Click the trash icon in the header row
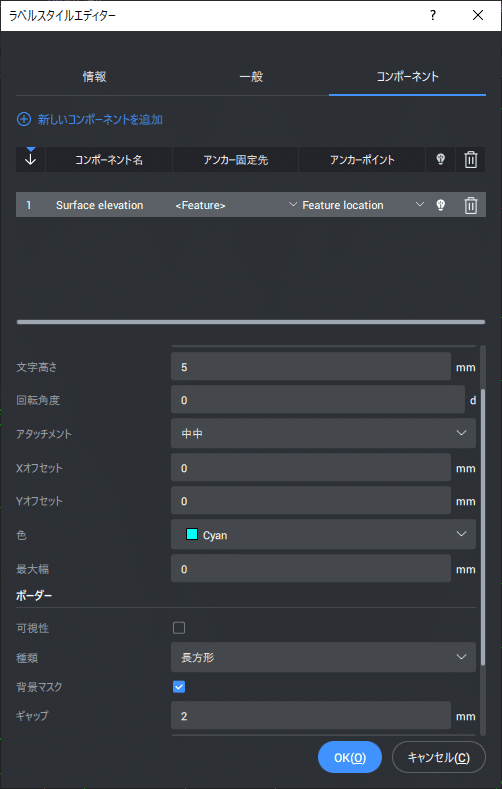 coord(471,160)
